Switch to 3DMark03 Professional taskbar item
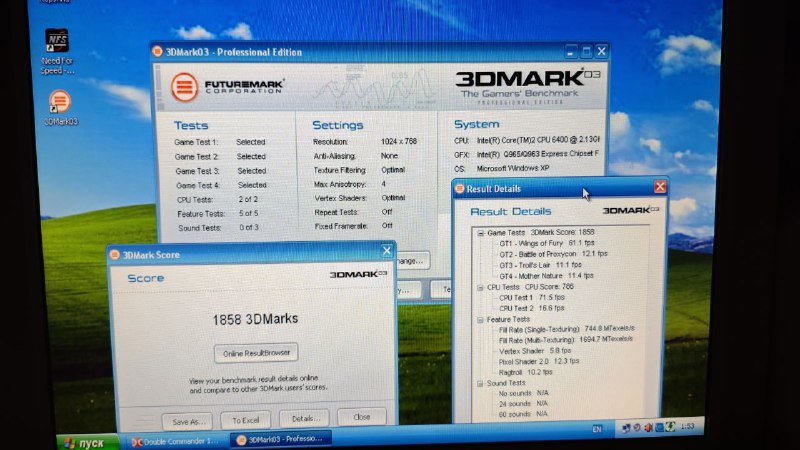Image resolution: width=800 pixels, height=450 pixels. tap(281, 439)
